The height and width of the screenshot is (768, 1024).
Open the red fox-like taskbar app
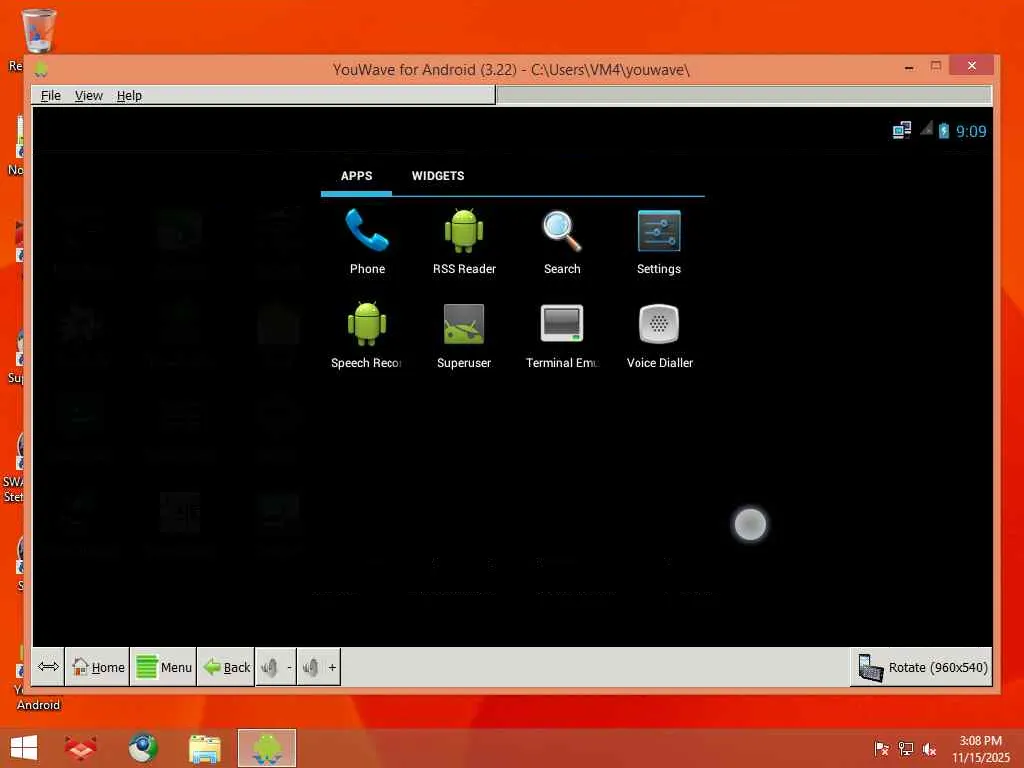pyautogui.click(x=80, y=748)
